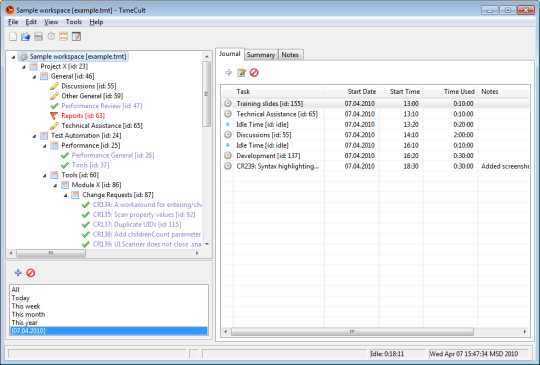Click the Open workspace folder icon
Viewport: 540px width, 365px height.
[25, 36]
